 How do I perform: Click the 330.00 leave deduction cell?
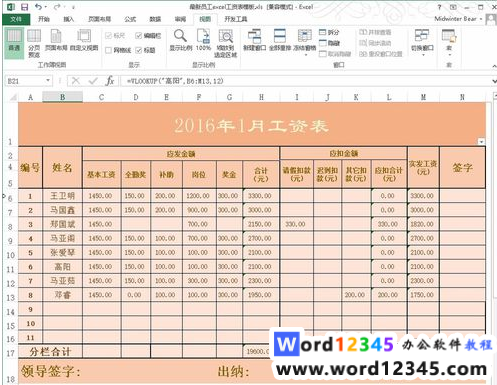(296, 224)
